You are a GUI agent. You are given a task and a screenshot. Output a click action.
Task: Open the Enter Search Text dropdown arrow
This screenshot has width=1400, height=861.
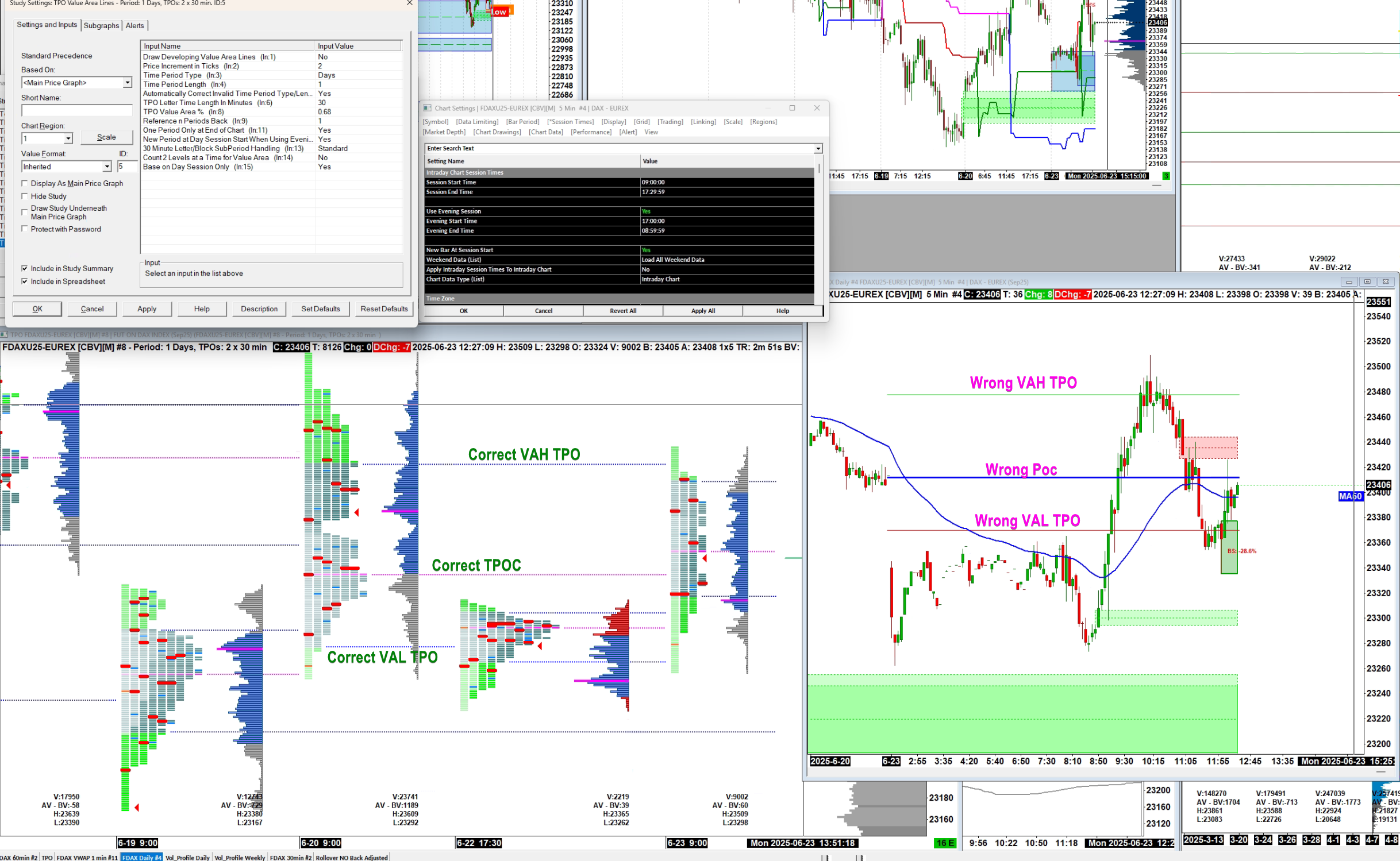817,149
